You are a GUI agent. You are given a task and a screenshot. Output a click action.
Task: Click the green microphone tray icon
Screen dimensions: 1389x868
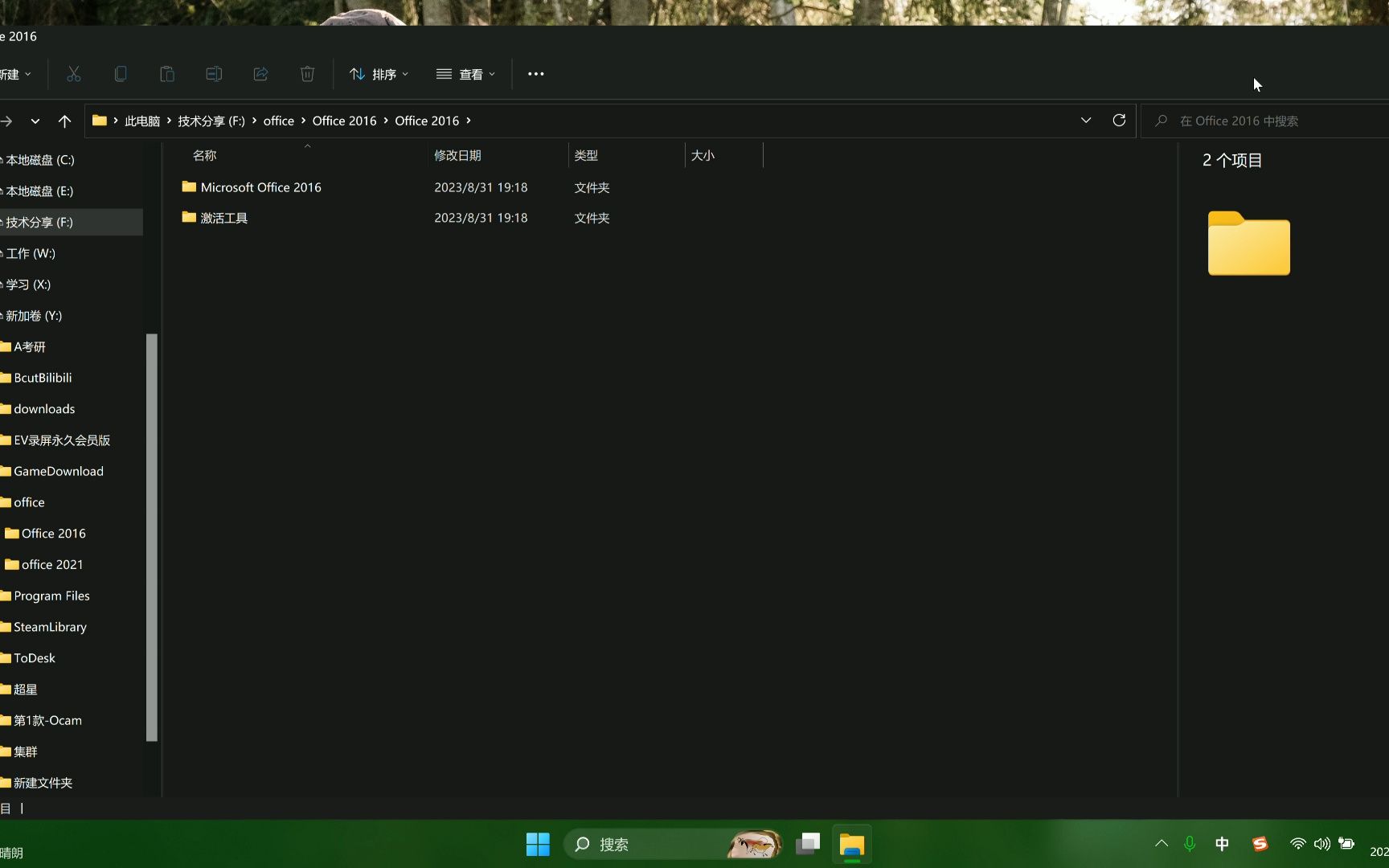click(x=1190, y=843)
